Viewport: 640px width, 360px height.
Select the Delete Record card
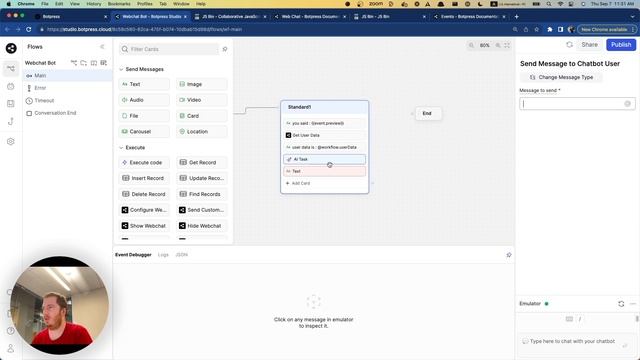(x=144, y=194)
